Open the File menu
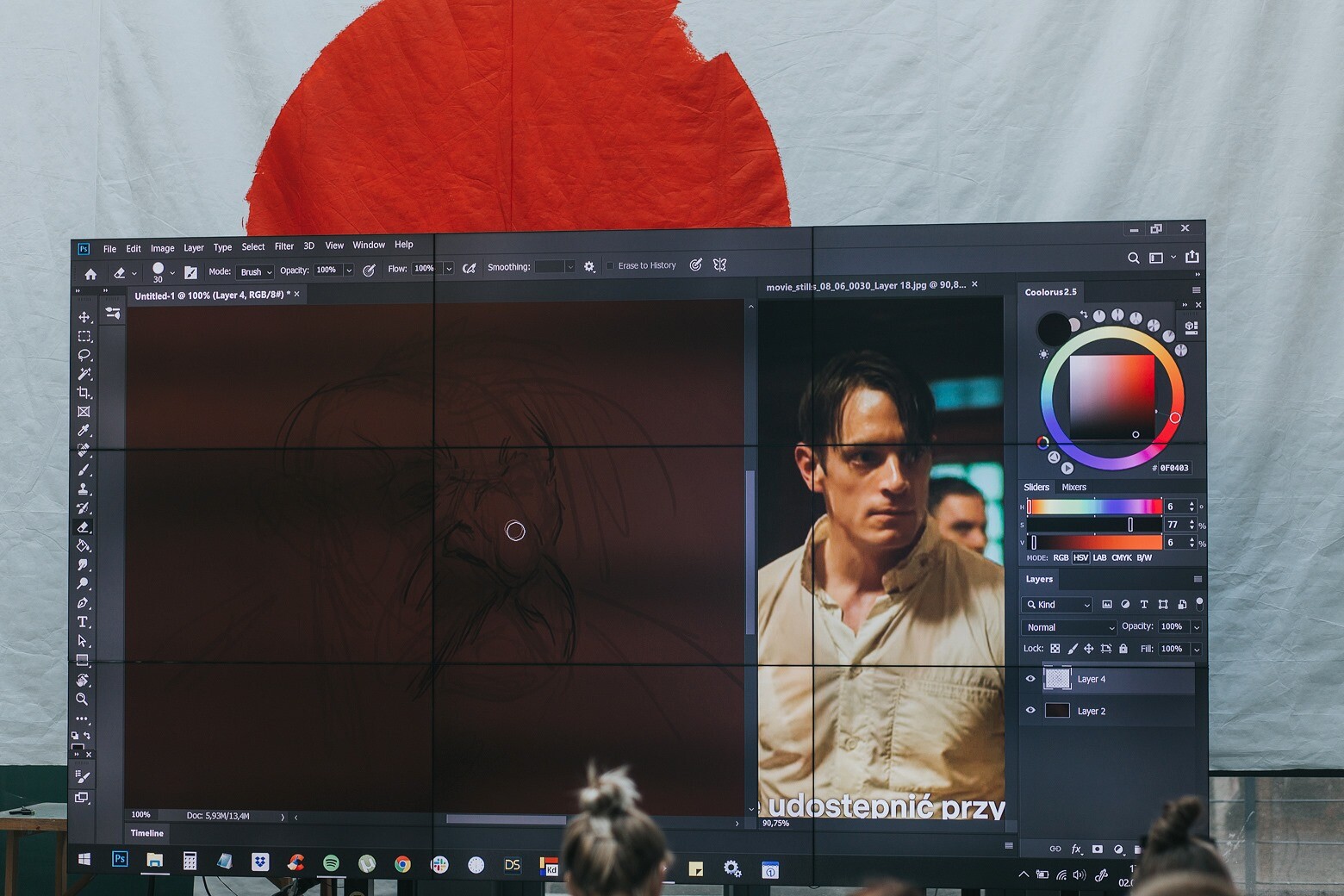1344x896 pixels. (109, 249)
